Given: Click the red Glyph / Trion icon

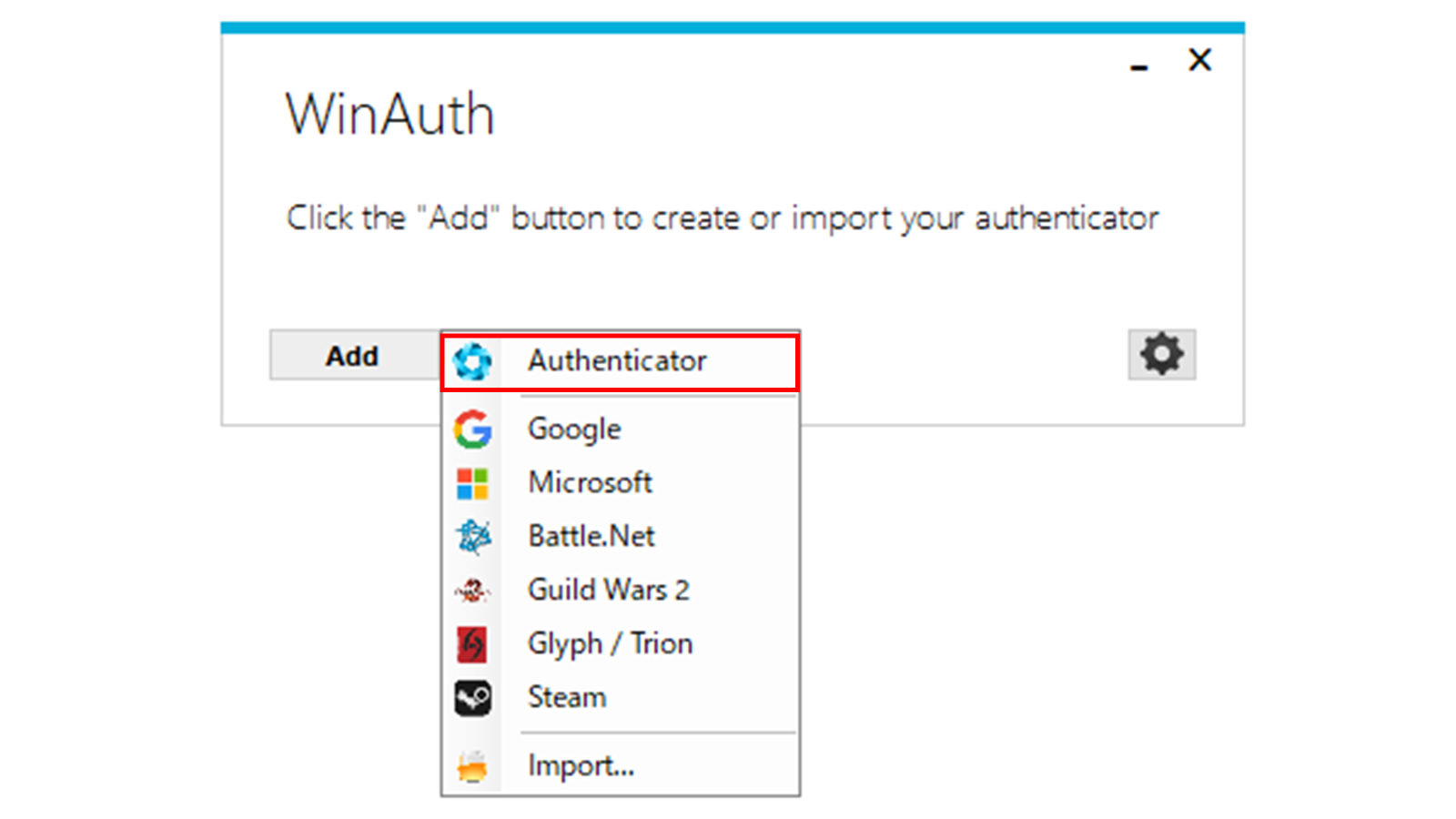Looking at the screenshot, I should 472,644.
